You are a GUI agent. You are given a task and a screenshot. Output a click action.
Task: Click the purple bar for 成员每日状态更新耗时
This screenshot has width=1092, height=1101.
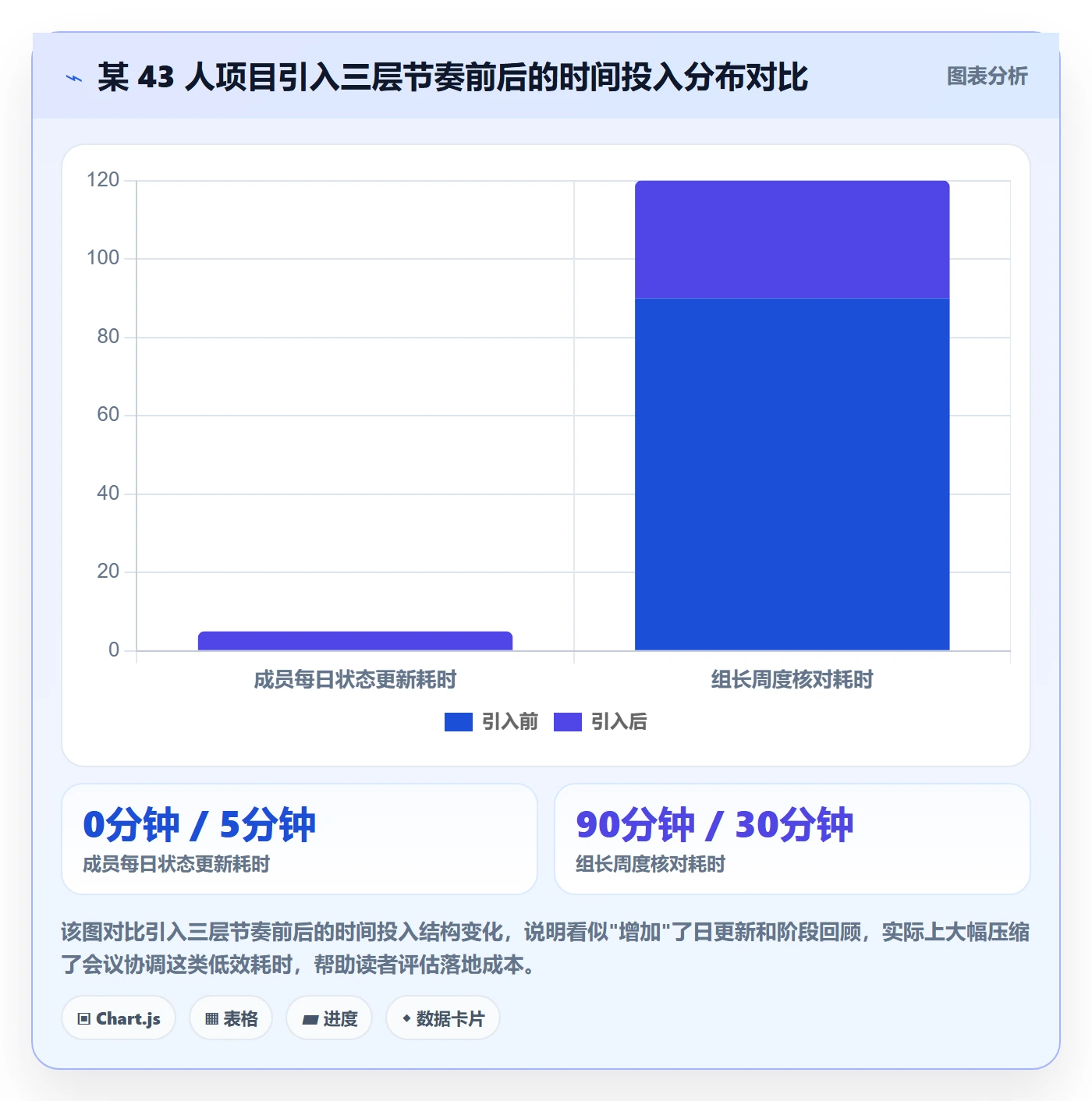pyautogui.click(x=355, y=641)
